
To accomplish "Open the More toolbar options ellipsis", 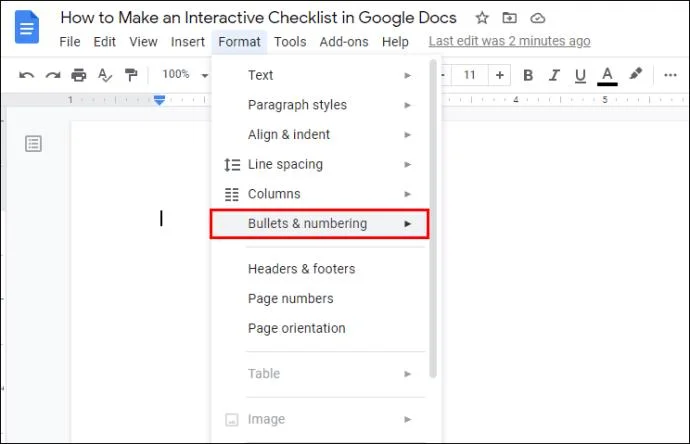I will tap(670, 75).
